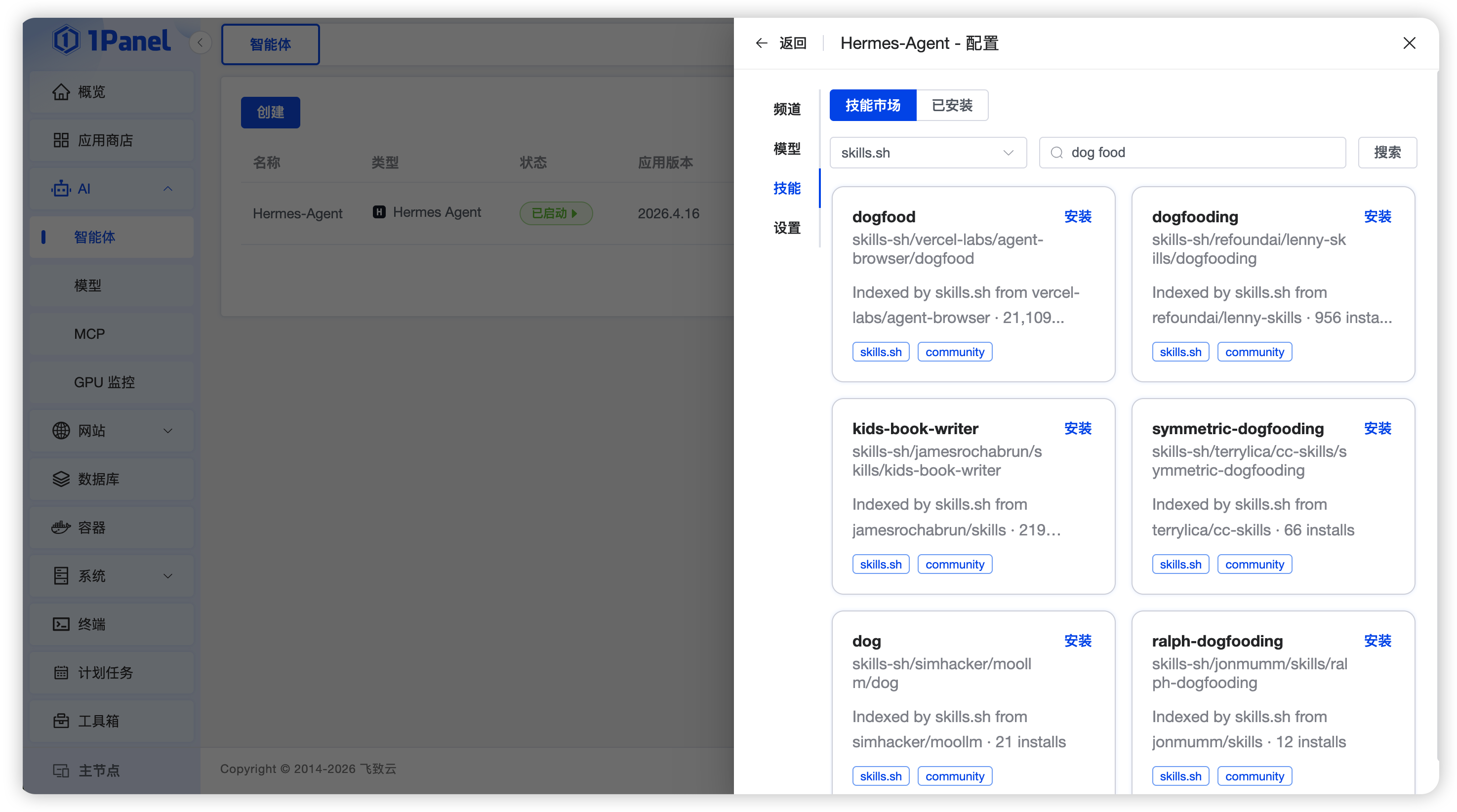Click the kids-book-writer card title
This screenshot has width=1457, height=812.
[x=915, y=429]
